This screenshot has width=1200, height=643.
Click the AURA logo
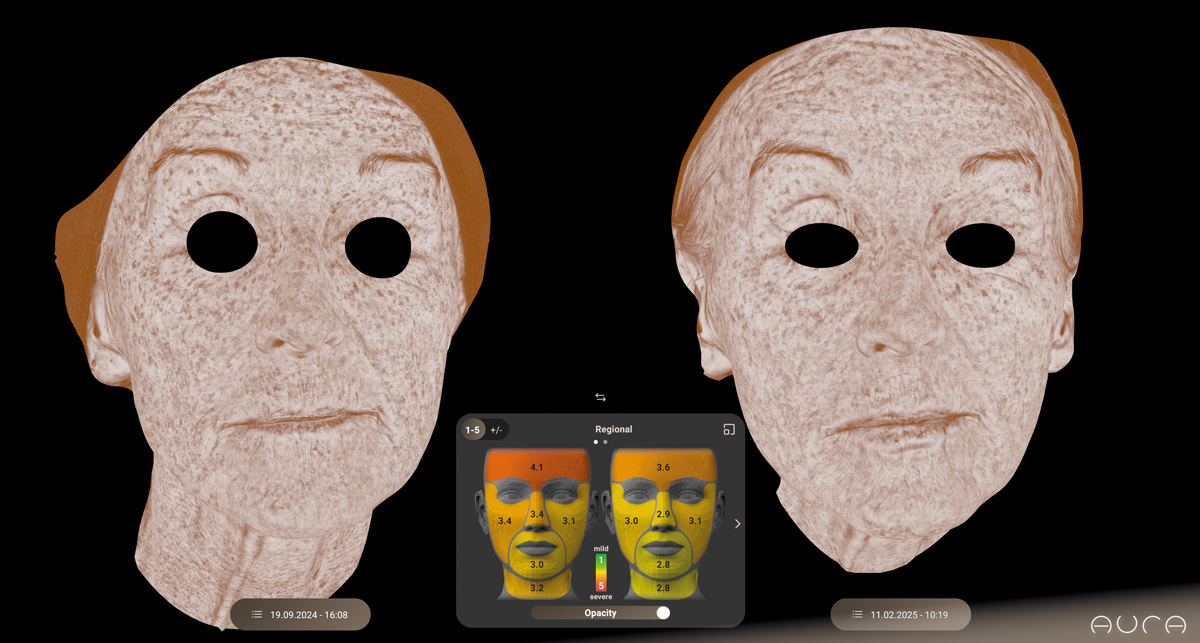pyautogui.click(x=1140, y=624)
